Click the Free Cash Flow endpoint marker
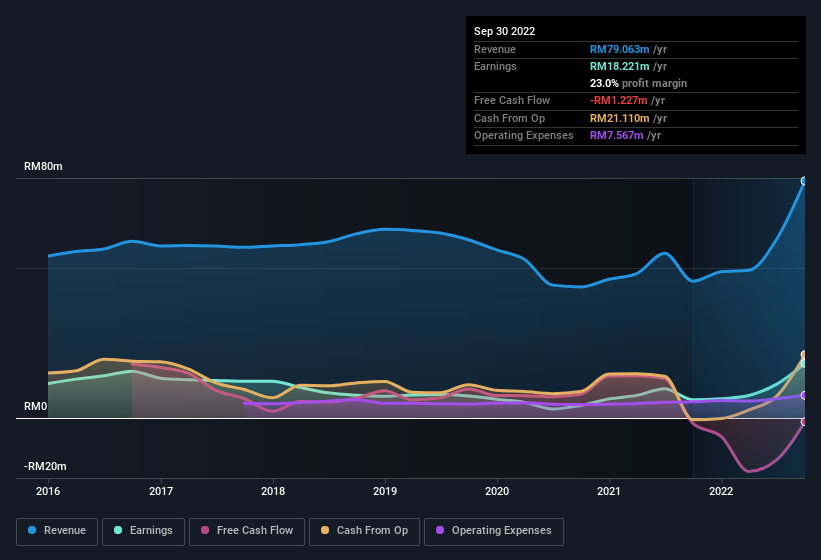The image size is (821, 560). coord(804,422)
